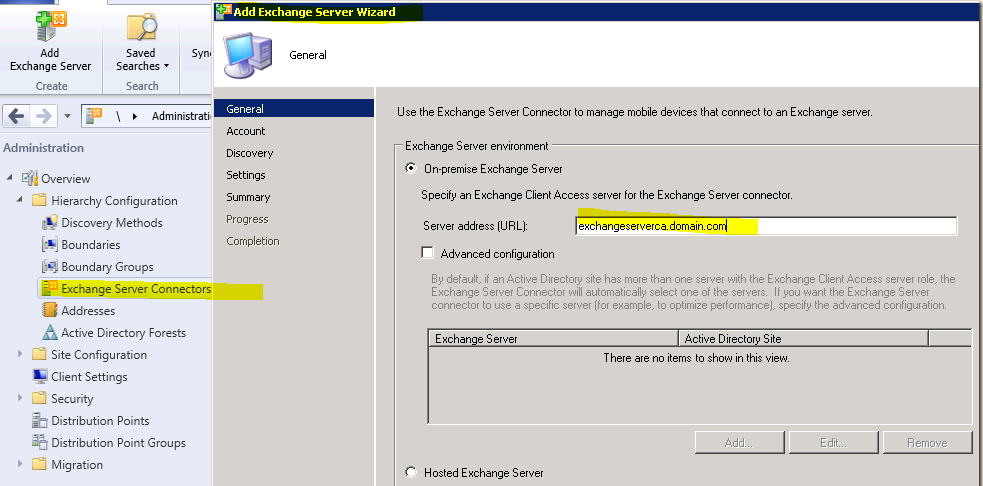Screen dimensions: 983x486
Task: Select Client Settings in the tree
Action: click(x=89, y=376)
